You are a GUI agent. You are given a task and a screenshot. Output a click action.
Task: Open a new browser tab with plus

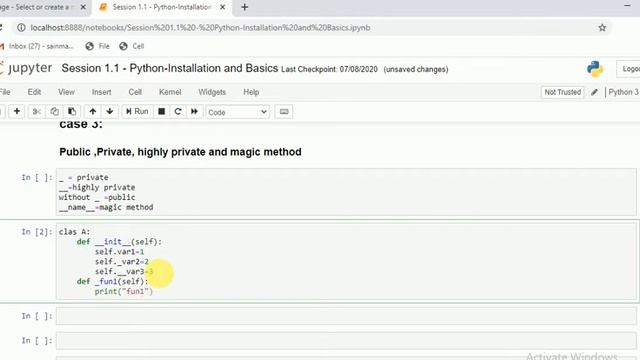point(244,7)
